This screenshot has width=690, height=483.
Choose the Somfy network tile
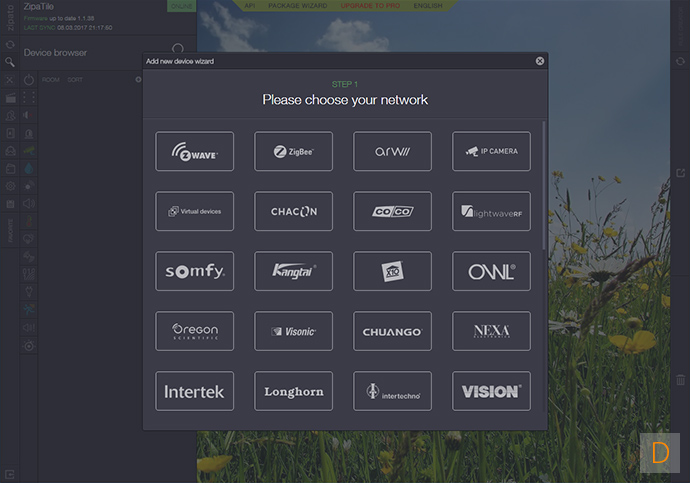click(195, 271)
